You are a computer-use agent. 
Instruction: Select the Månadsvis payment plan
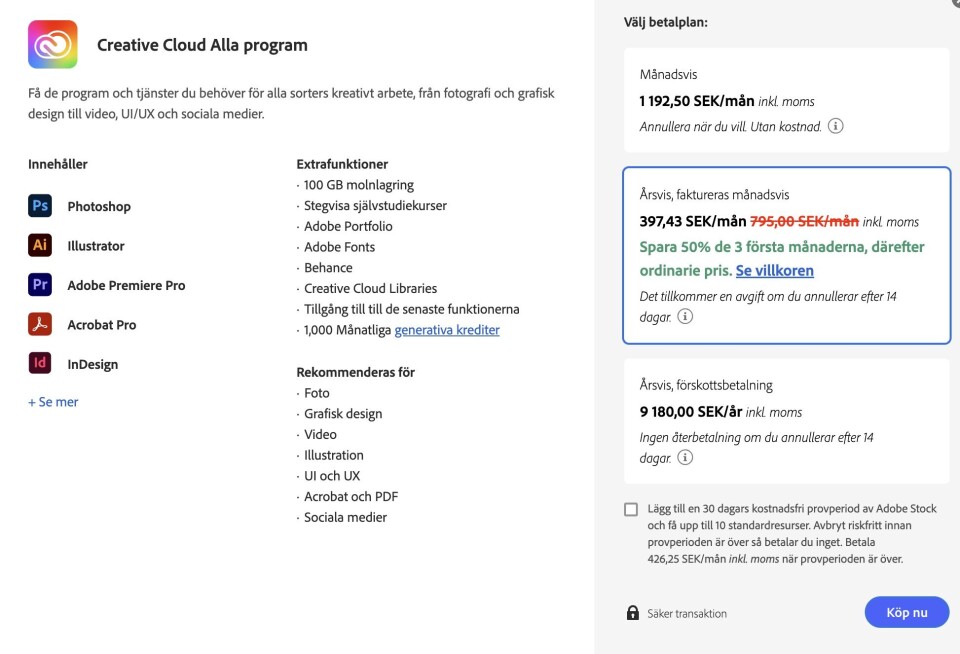(x=786, y=100)
